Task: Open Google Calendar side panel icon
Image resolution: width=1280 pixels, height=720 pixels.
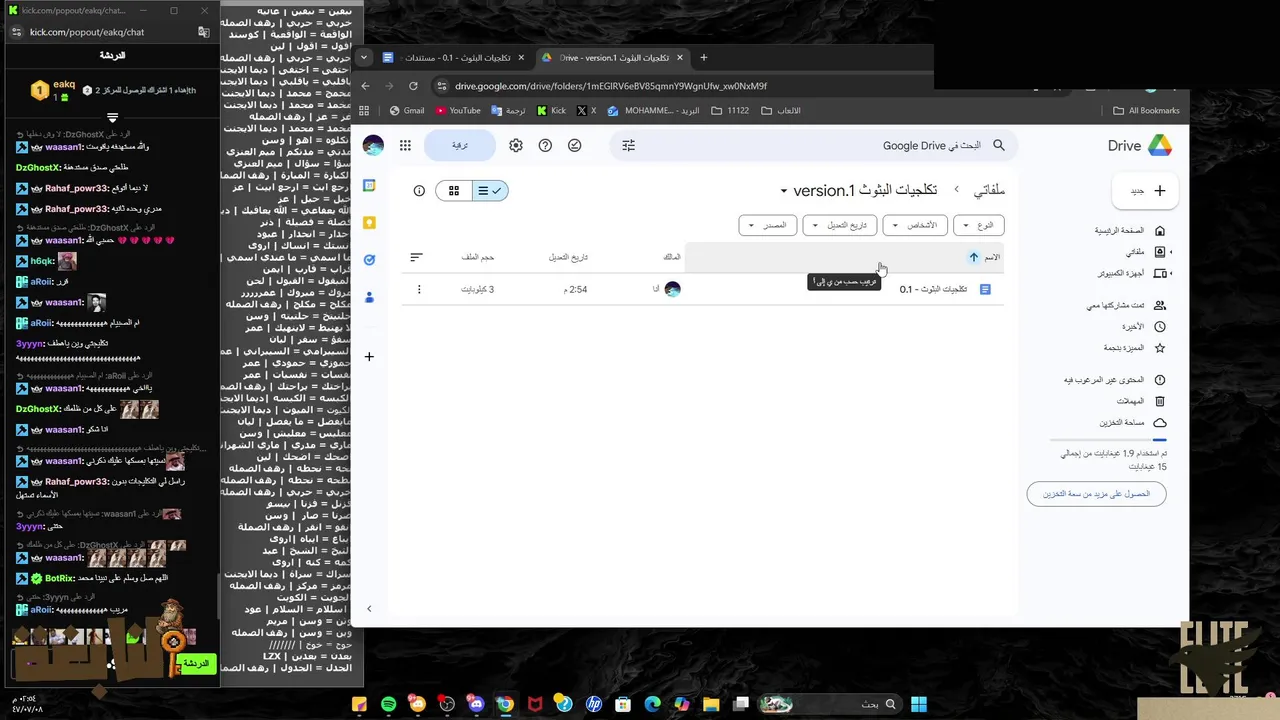Action: pyautogui.click(x=369, y=185)
